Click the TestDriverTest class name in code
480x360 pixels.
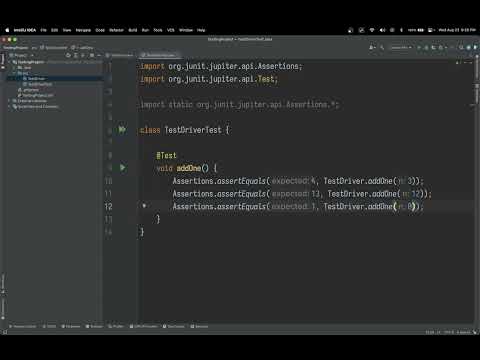point(193,130)
